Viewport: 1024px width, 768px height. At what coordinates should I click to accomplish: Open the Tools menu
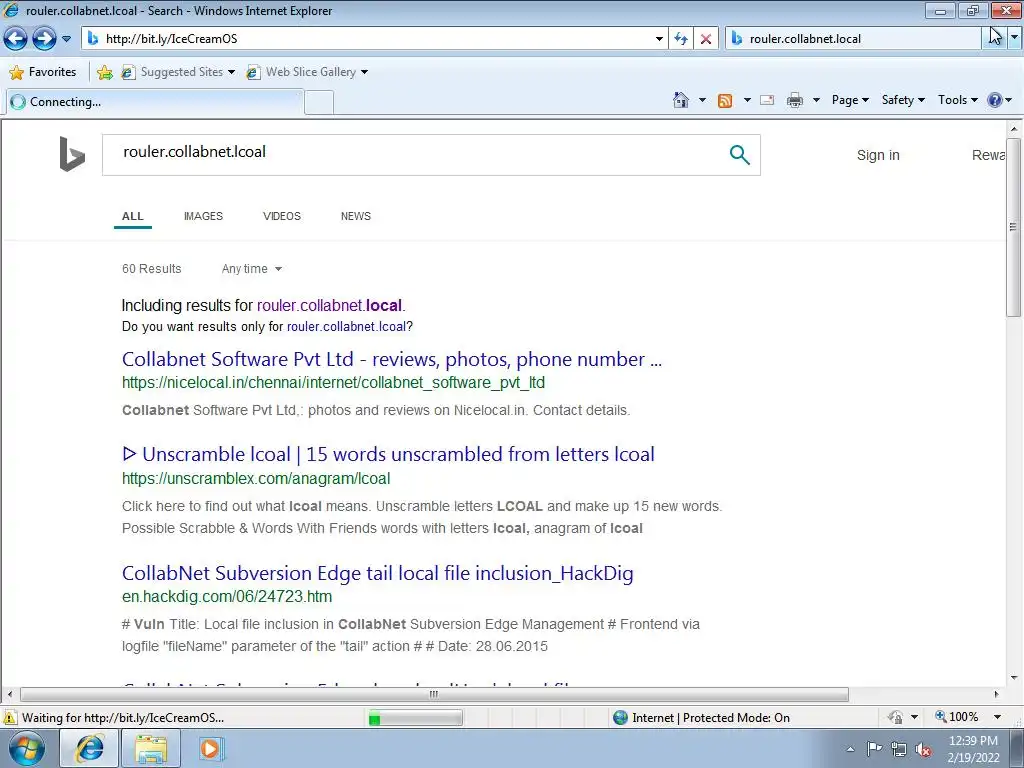point(957,100)
